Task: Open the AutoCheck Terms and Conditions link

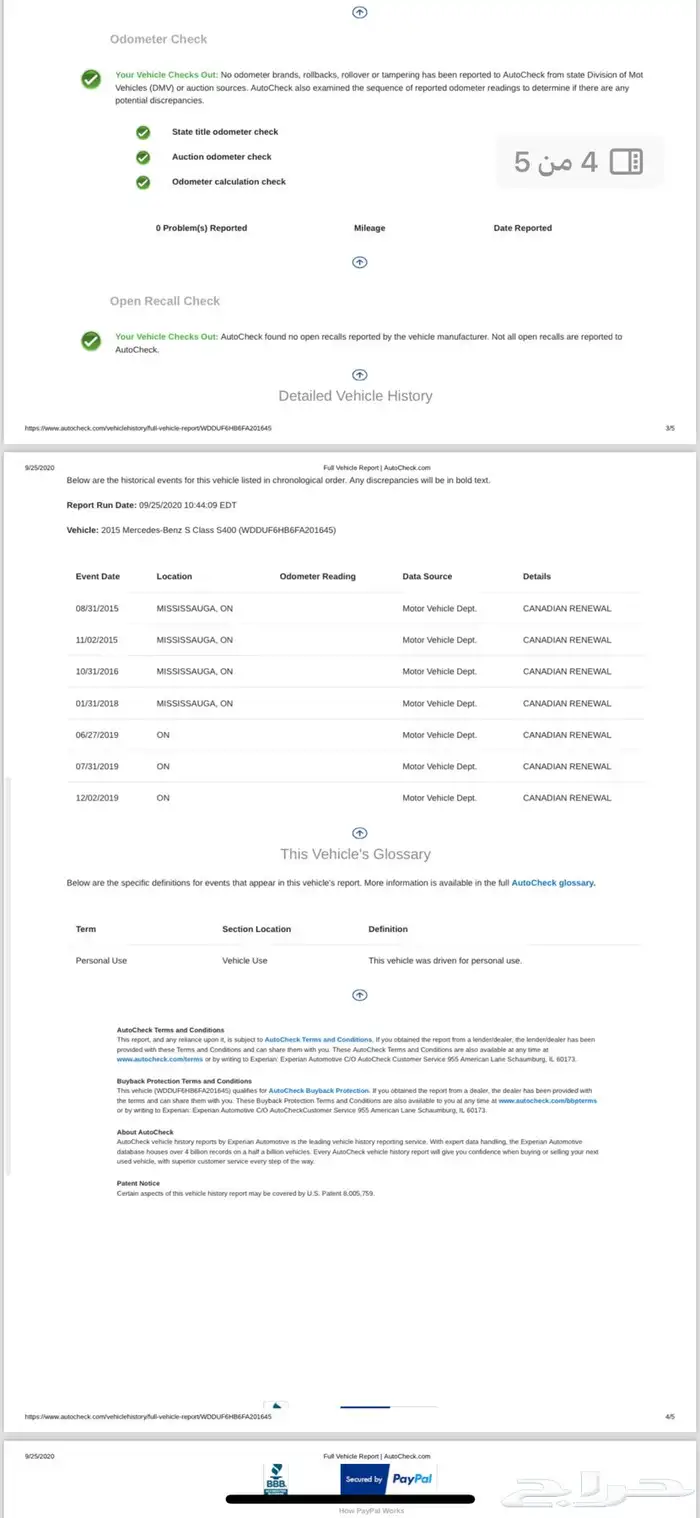Action: (x=318, y=1040)
